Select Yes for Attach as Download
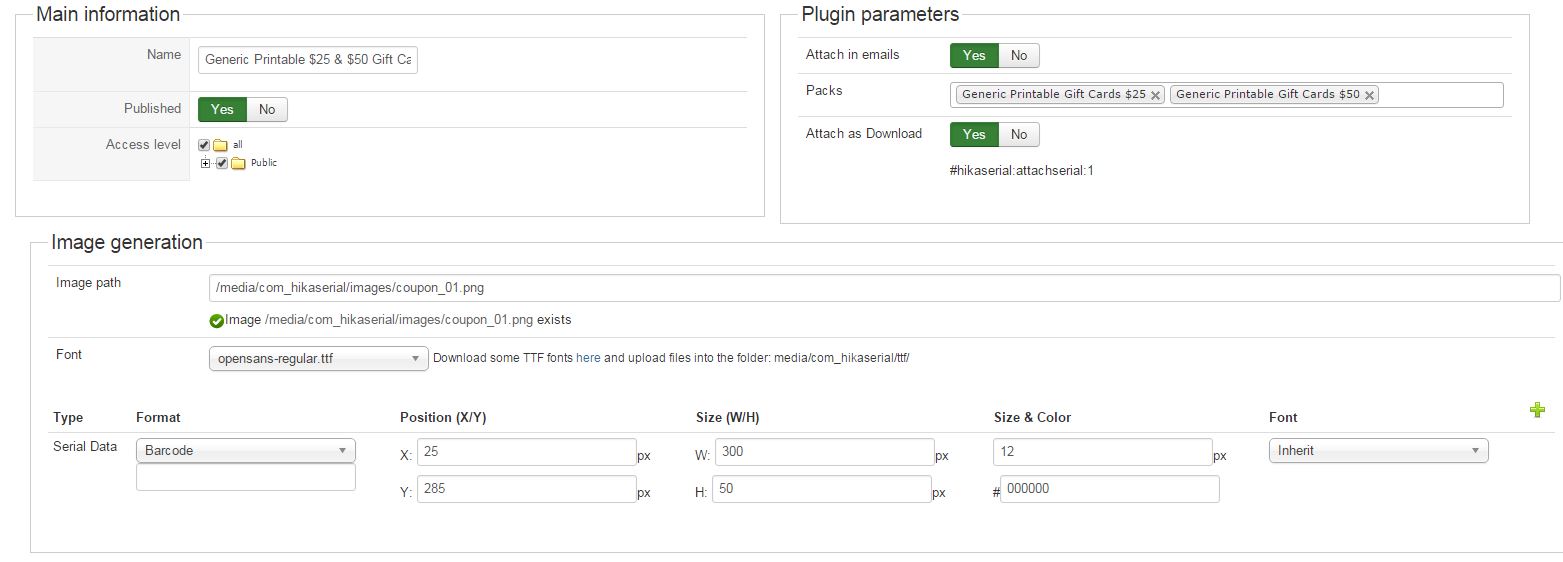The height and width of the screenshot is (562, 1563). click(973, 134)
